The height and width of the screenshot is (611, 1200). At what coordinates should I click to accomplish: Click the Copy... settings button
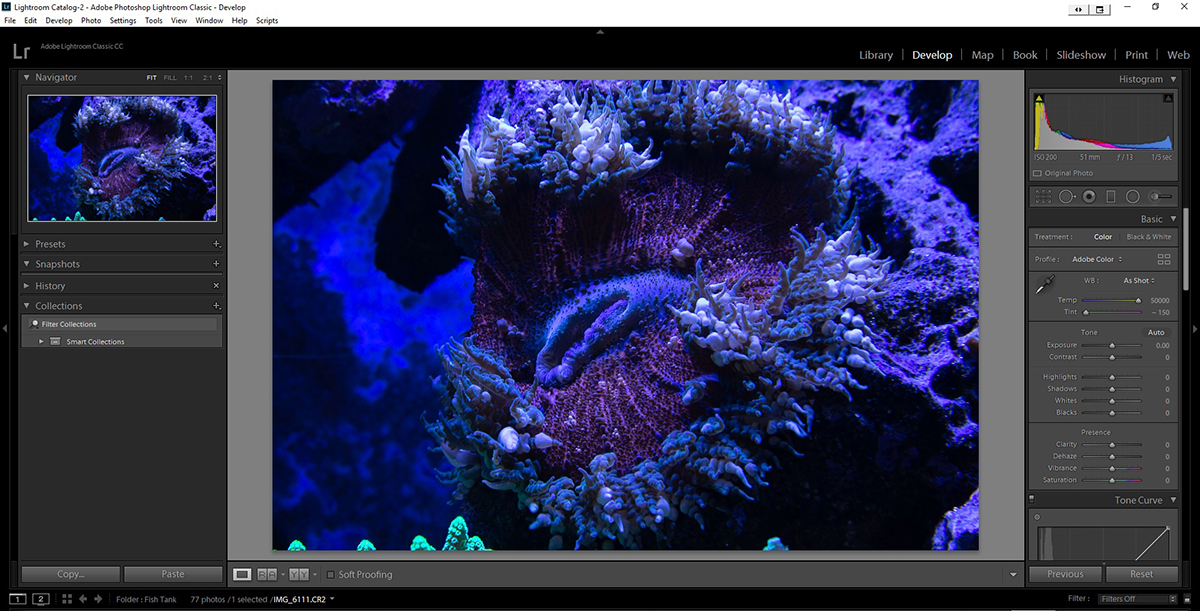pyautogui.click(x=71, y=574)
